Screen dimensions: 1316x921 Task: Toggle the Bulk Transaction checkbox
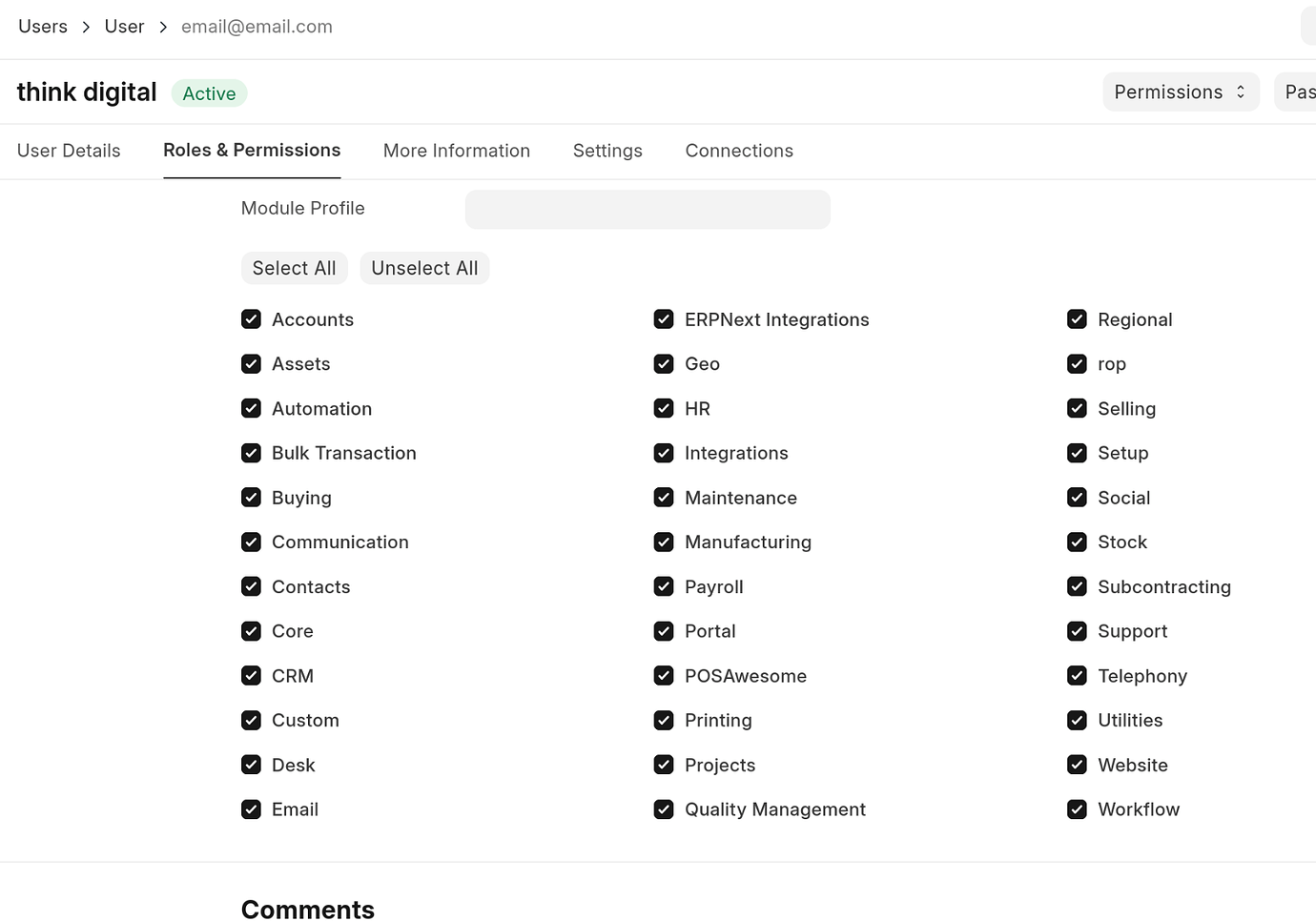pos(251,453)
